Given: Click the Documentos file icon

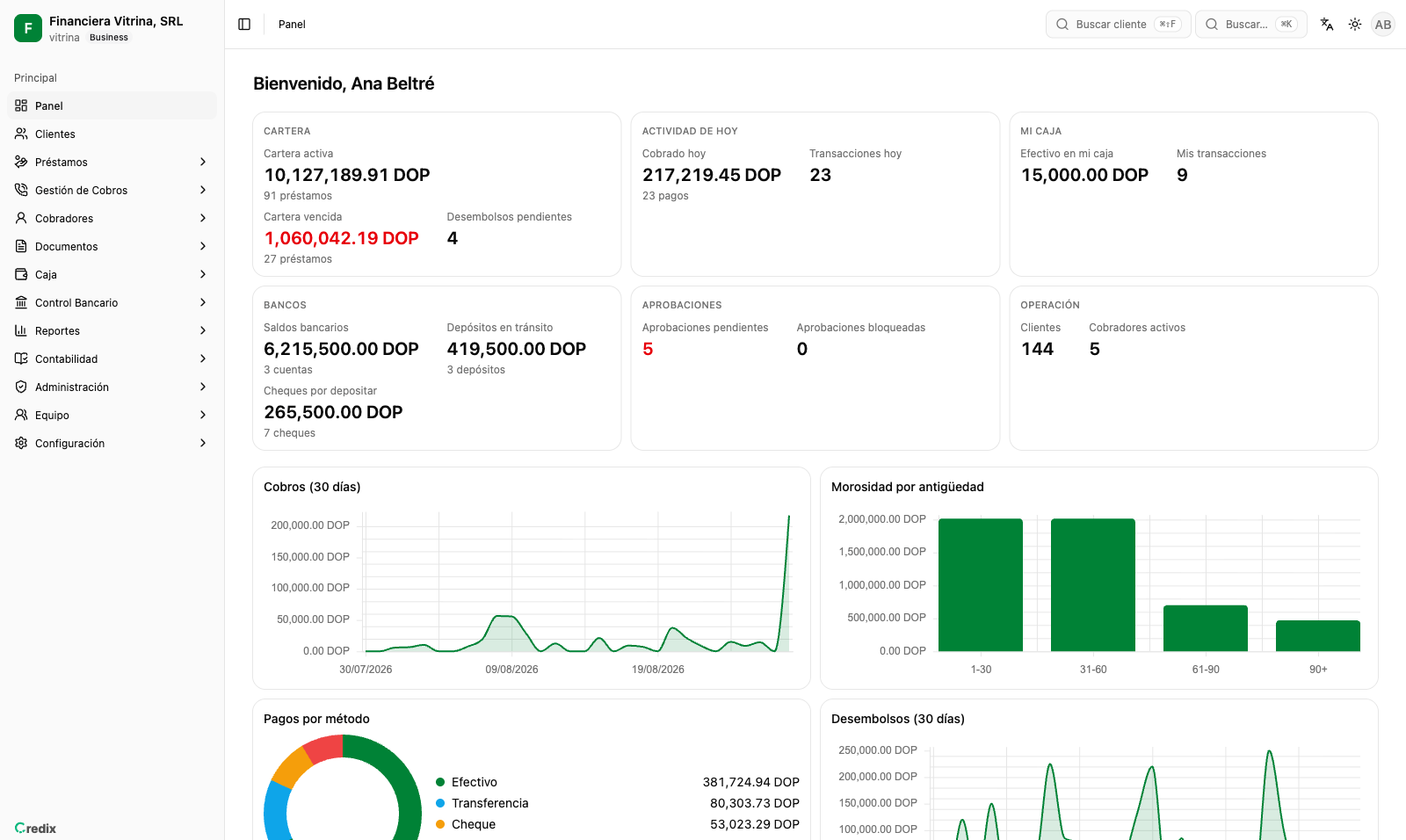Looking at the screenshot, I should click(21, 246).
